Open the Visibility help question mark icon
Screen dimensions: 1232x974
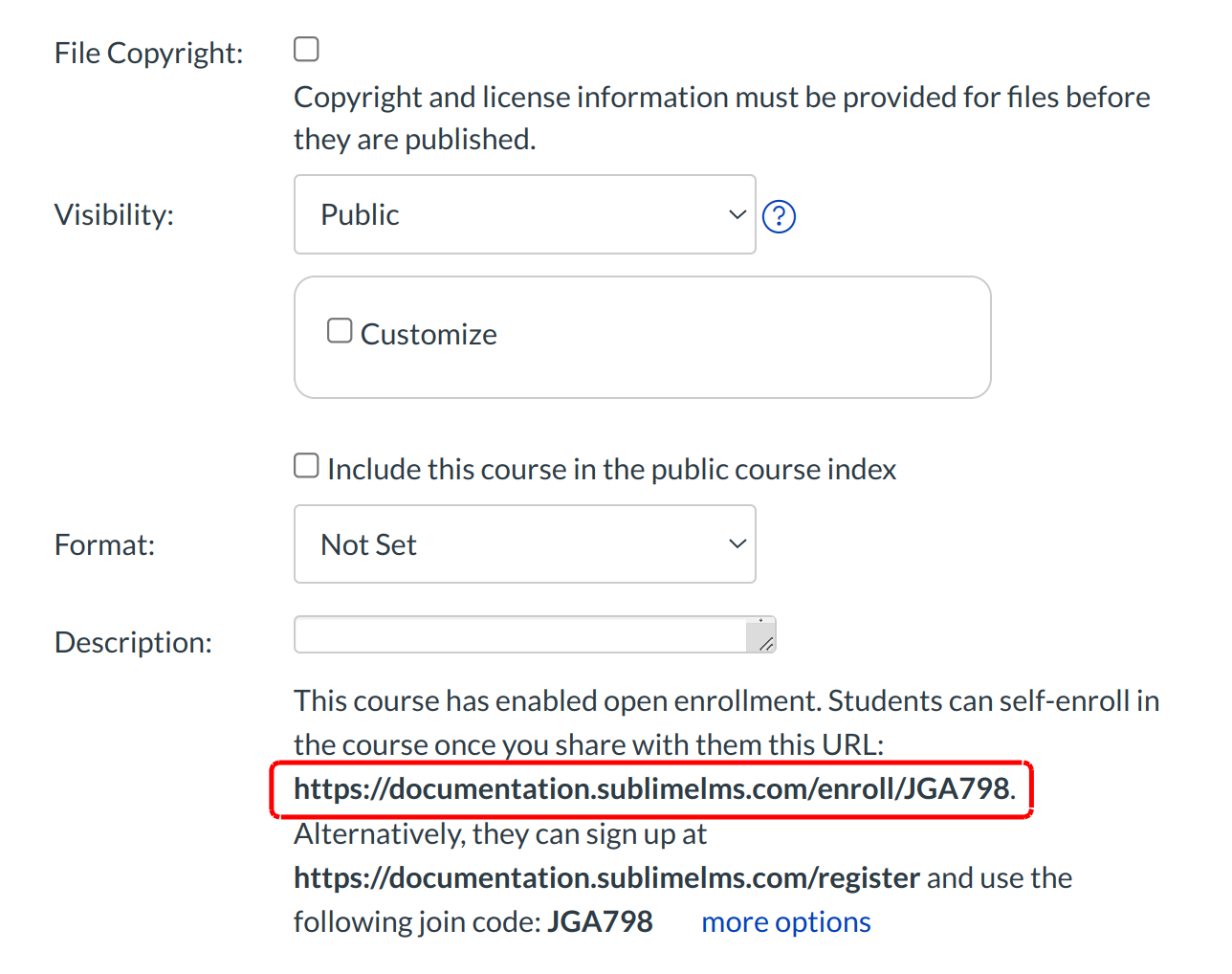click(779, 216)
